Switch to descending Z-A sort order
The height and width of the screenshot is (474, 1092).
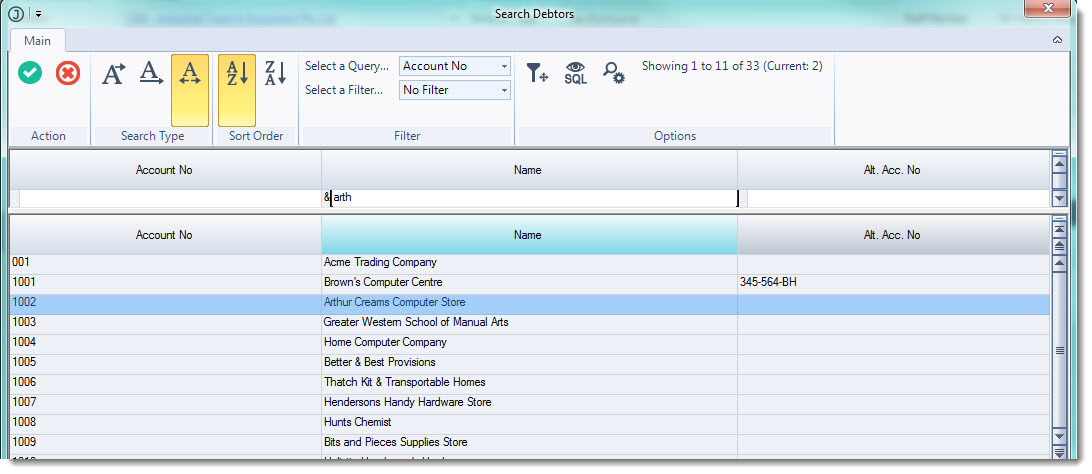tap(275, 73)
